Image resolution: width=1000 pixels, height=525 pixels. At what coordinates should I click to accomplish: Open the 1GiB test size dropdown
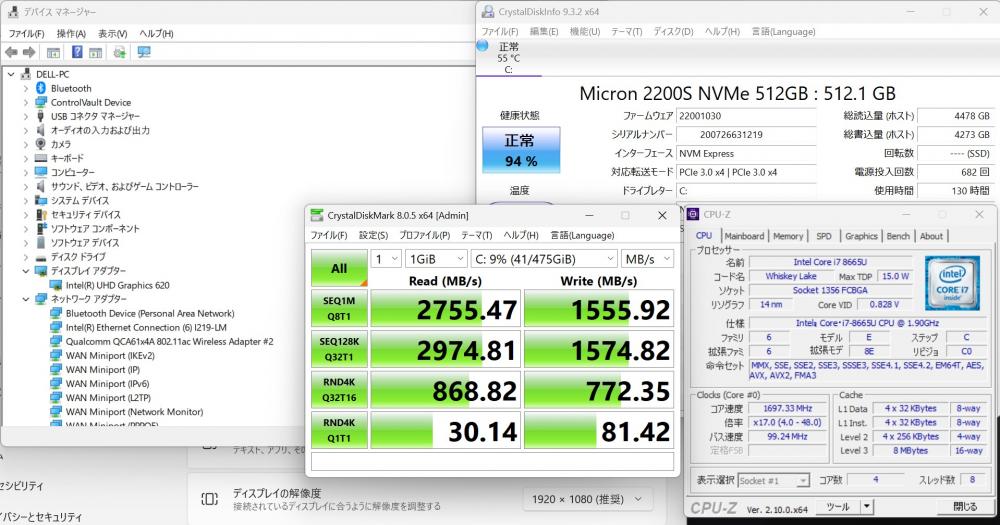tap(437, 259)
